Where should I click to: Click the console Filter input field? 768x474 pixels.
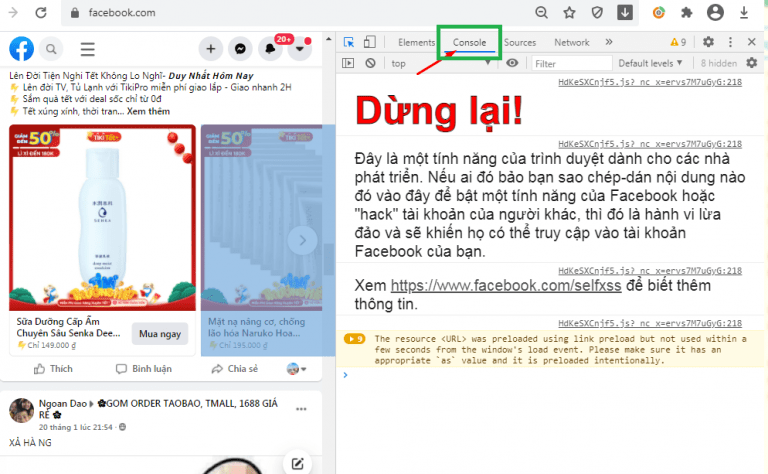[x=572, y=64]
